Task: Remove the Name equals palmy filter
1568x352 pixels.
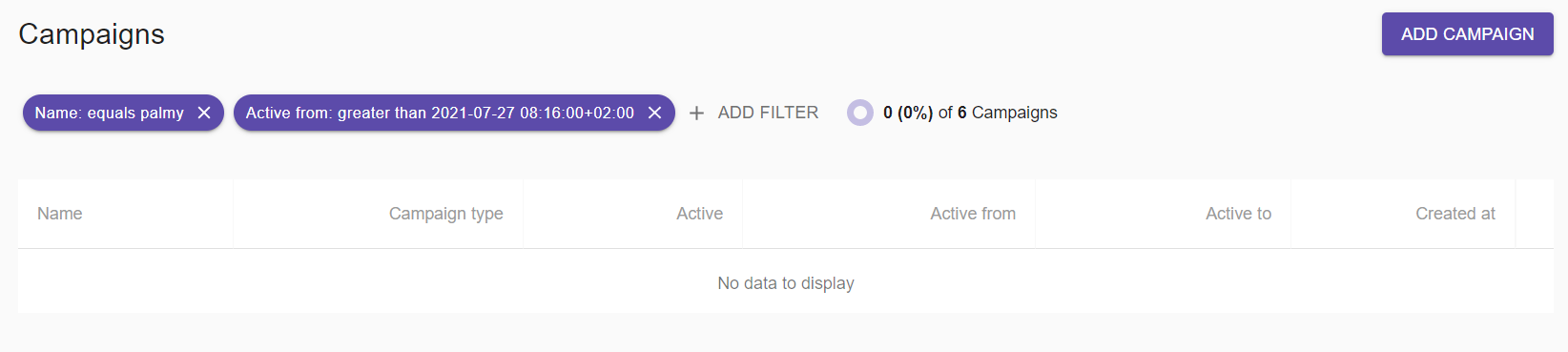Action: [204, 113]
